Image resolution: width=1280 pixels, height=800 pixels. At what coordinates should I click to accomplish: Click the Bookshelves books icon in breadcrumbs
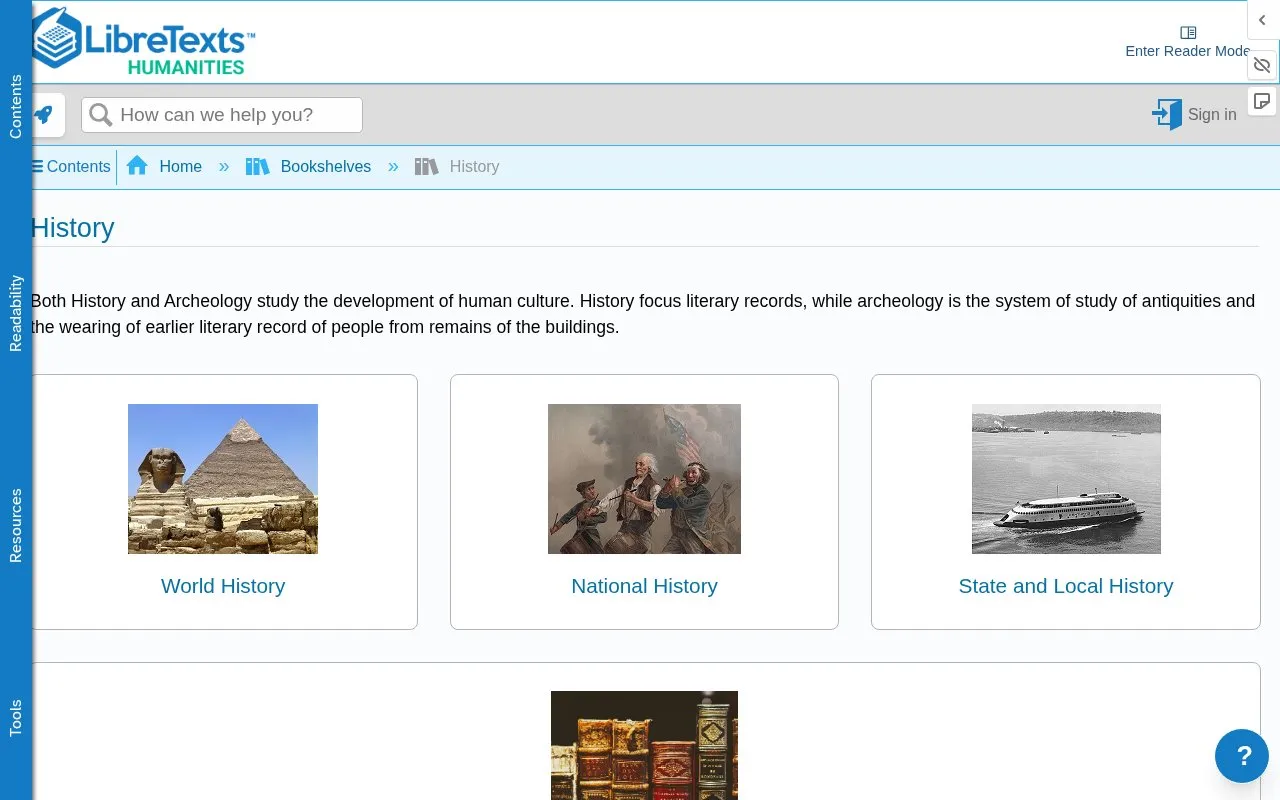tap(257, 166)
